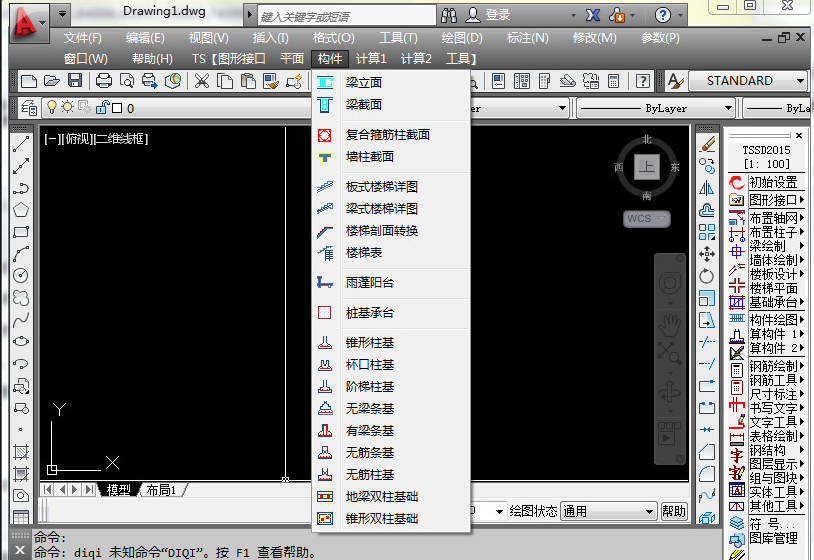The image size is (814, 560).
Task: Click the Plot printer icon
Action: pos(103,81)
